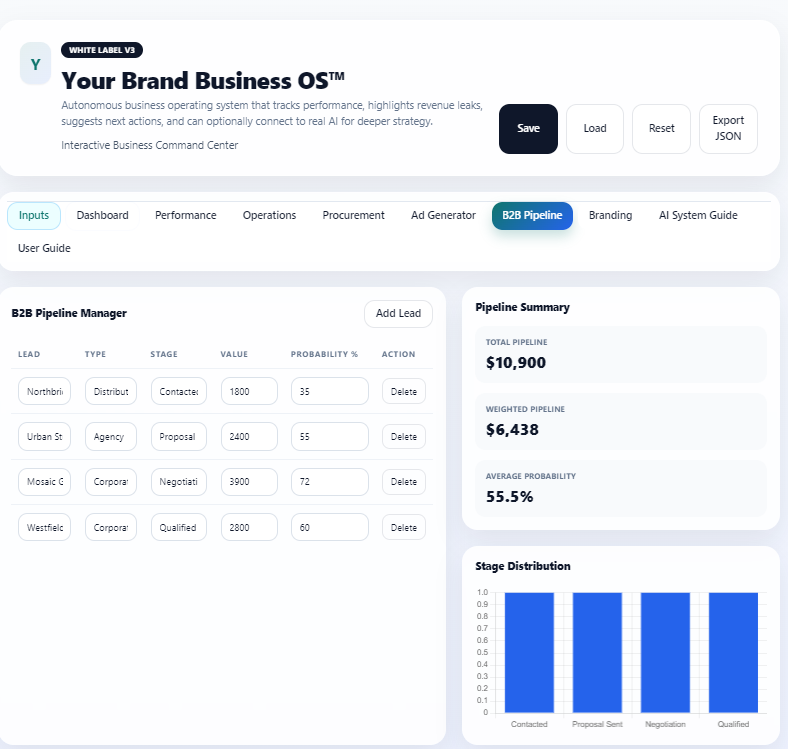Click the value field showing 2800

pos(249,528)
